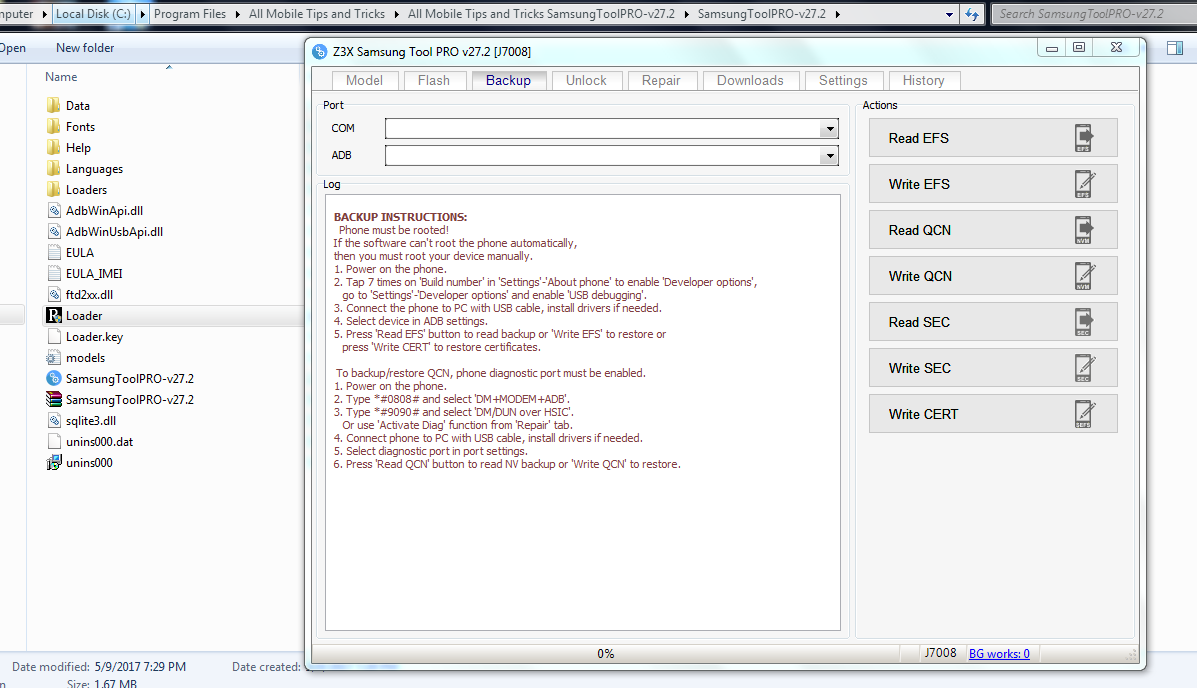Open the ADB device dropdown
The height and width of the screenshot is (688, 1197).
[830, 156]
